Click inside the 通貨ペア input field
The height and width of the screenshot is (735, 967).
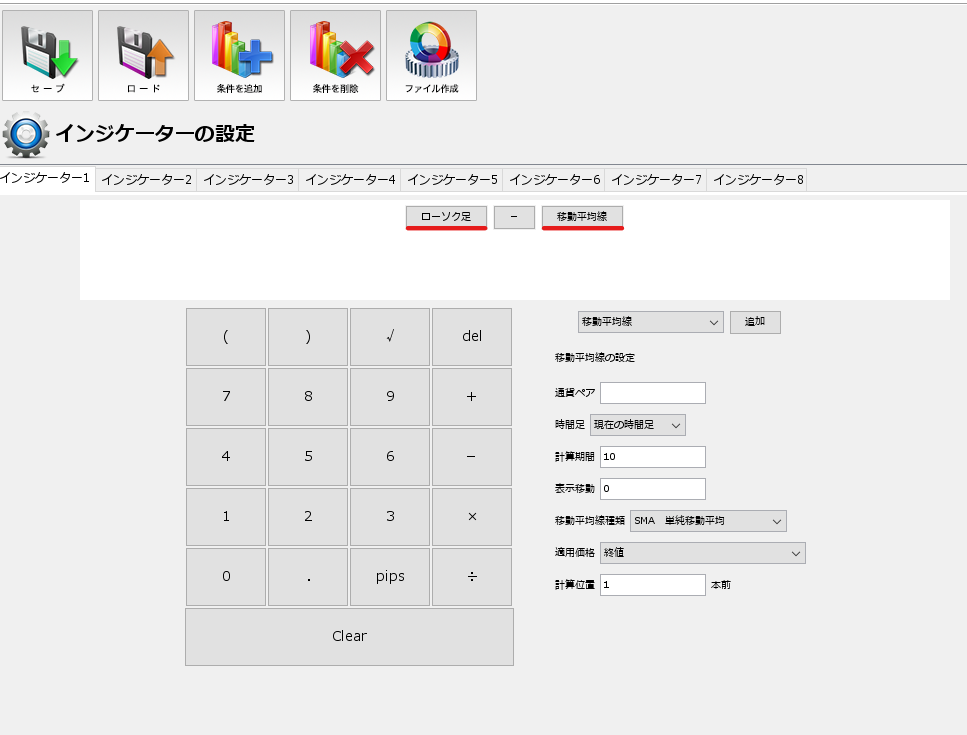[652, 392]
